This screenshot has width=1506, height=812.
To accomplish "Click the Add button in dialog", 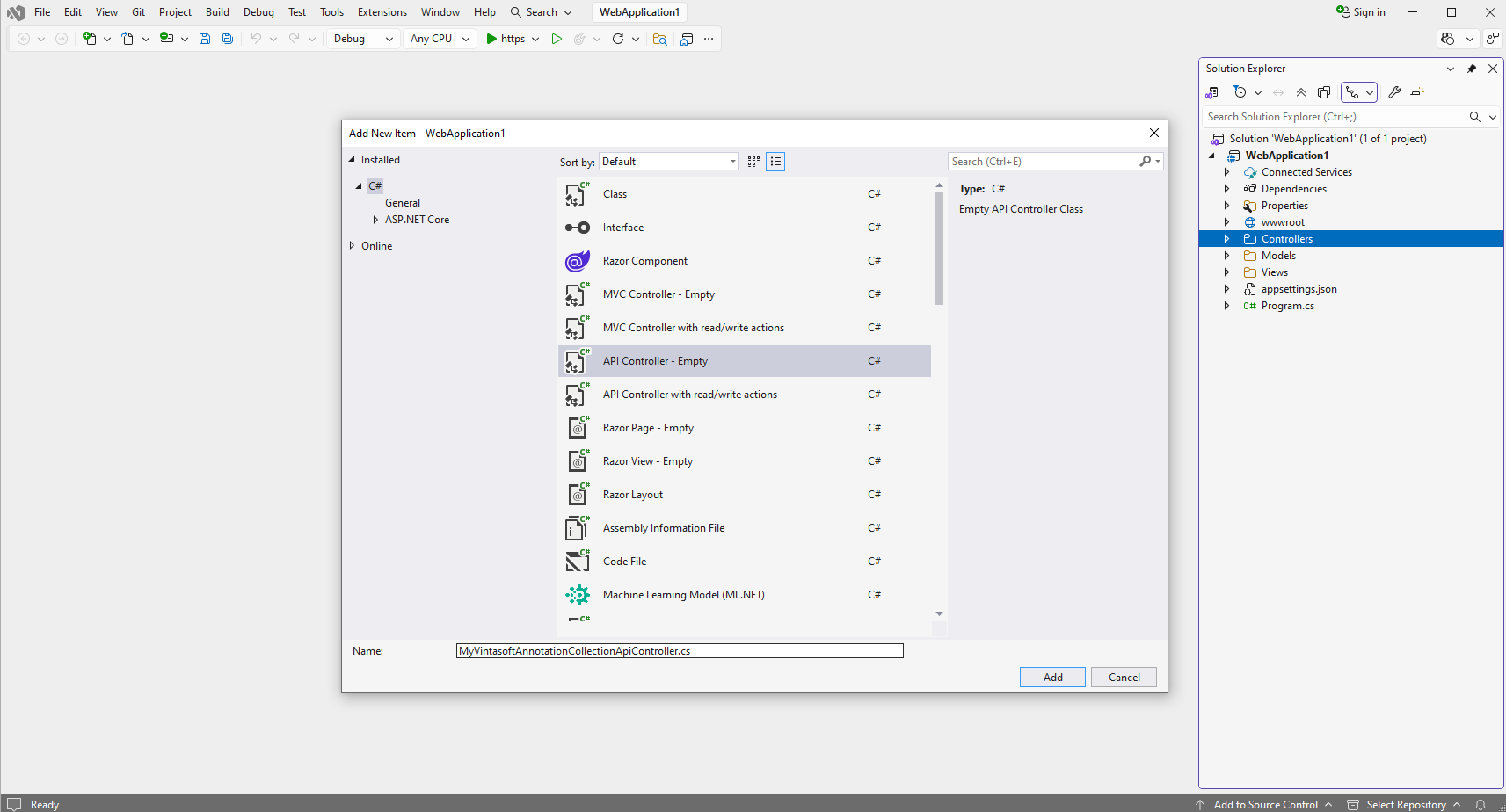I will tap(1052, 678).
